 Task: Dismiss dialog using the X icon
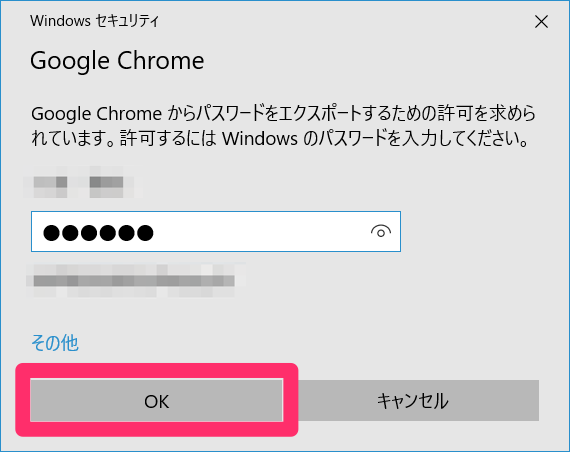(541, 22)
